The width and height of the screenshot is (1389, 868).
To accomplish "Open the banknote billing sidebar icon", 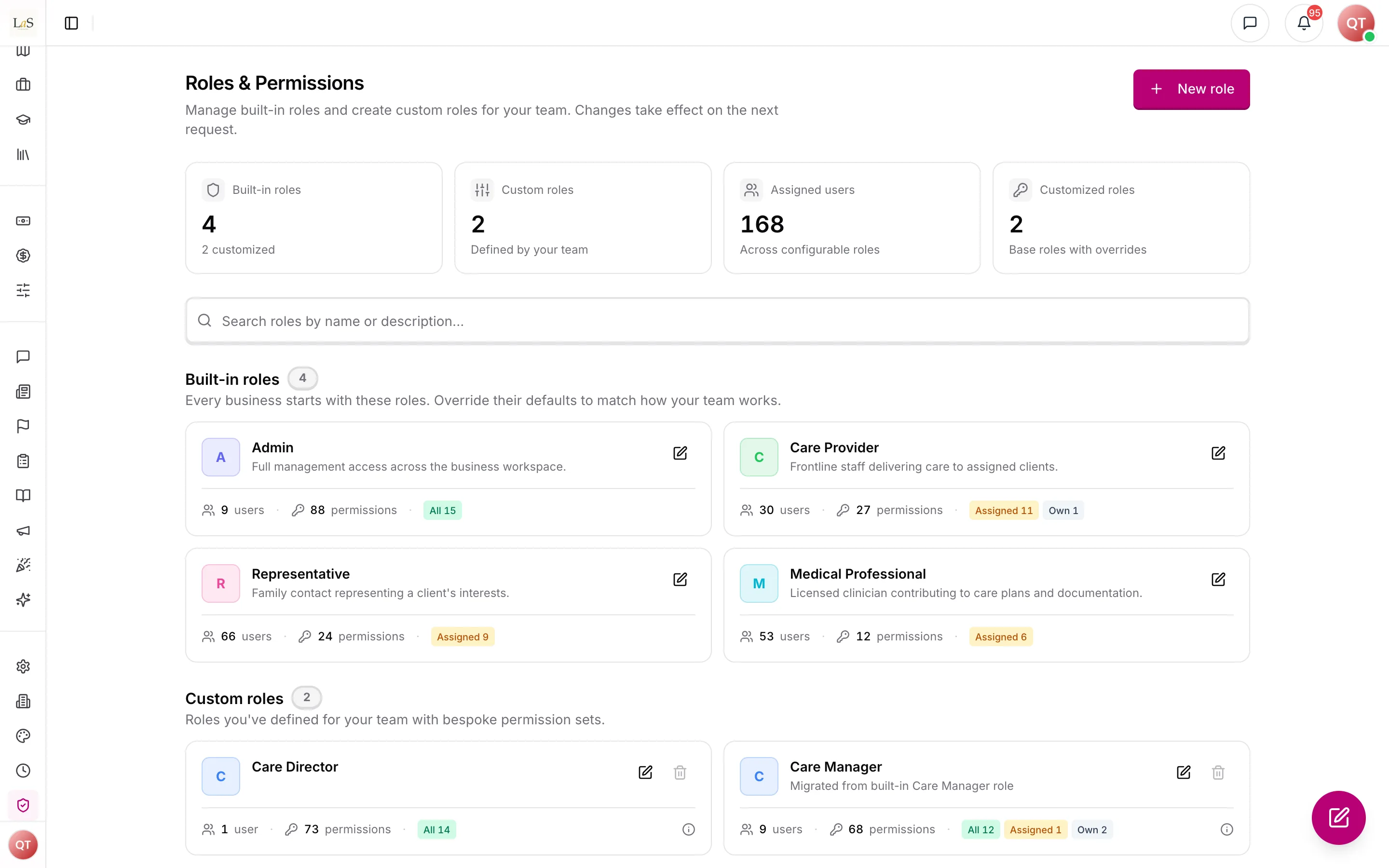I will click(x=23, y=221).
